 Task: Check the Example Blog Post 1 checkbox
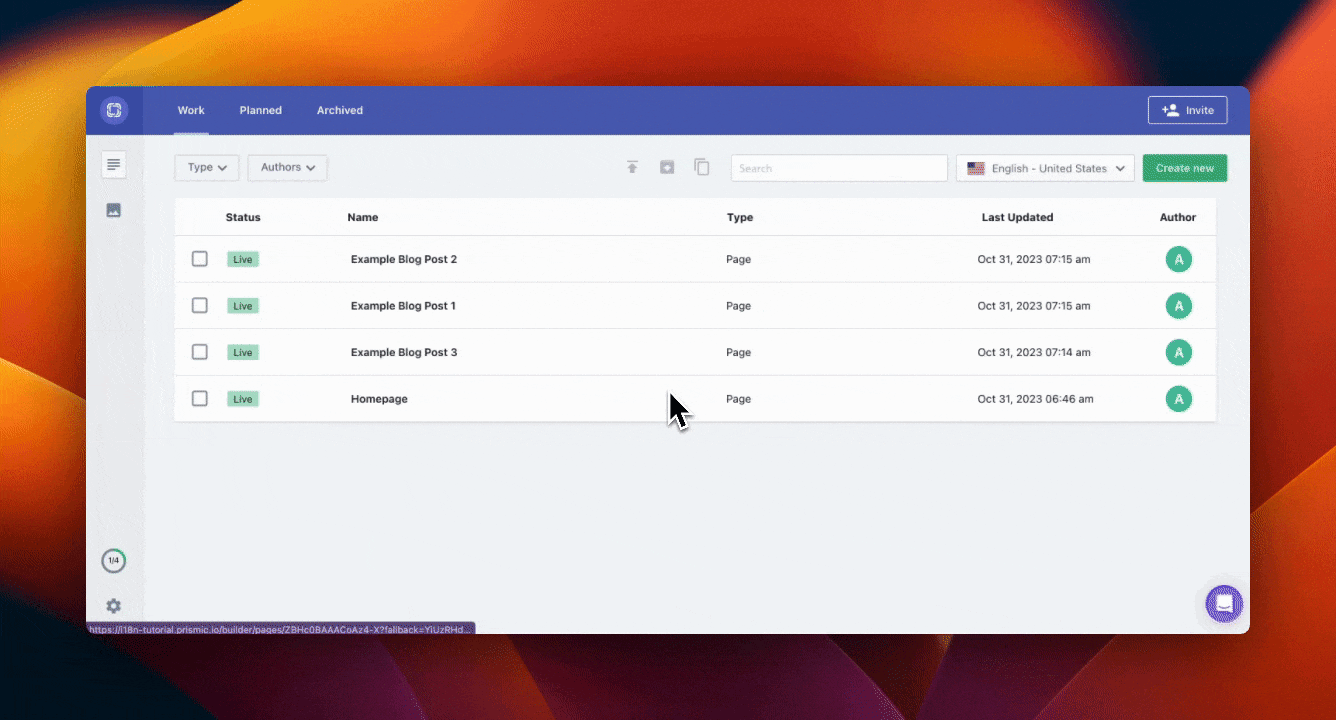tap(199, 305)
